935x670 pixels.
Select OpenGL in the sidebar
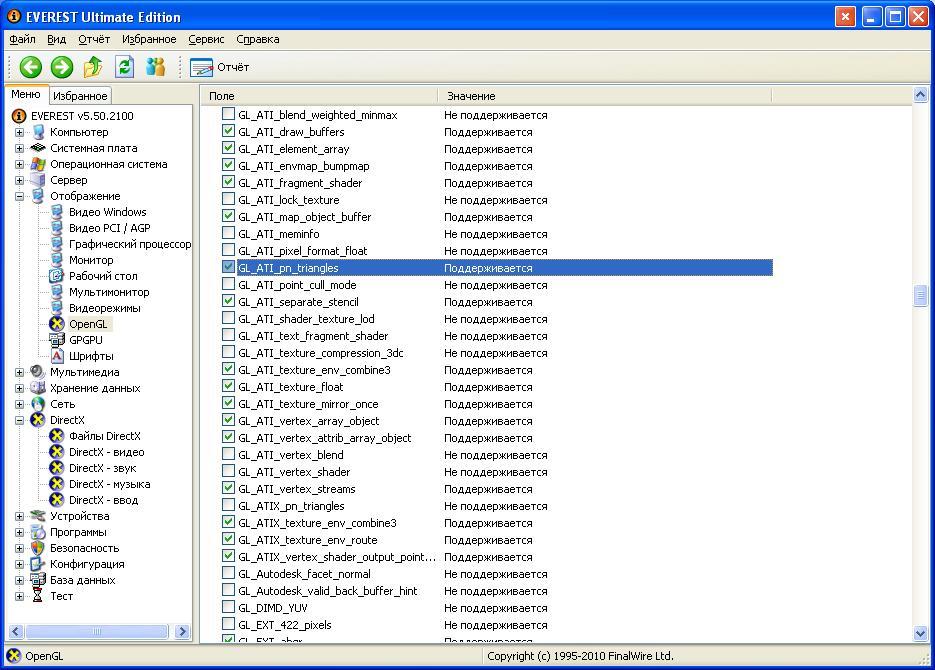point(88,324)
